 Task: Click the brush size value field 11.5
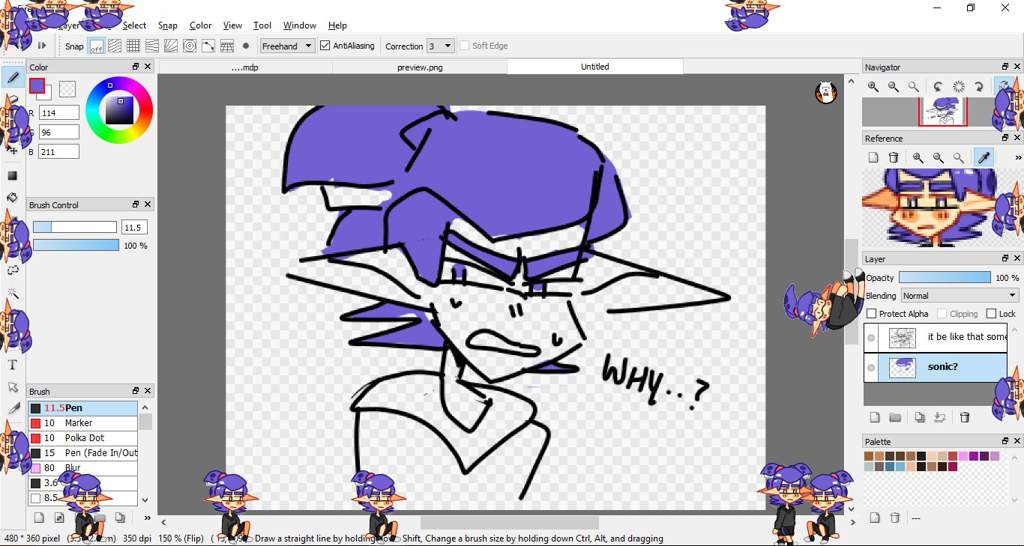pyautogui.click(x=134, y=227)
